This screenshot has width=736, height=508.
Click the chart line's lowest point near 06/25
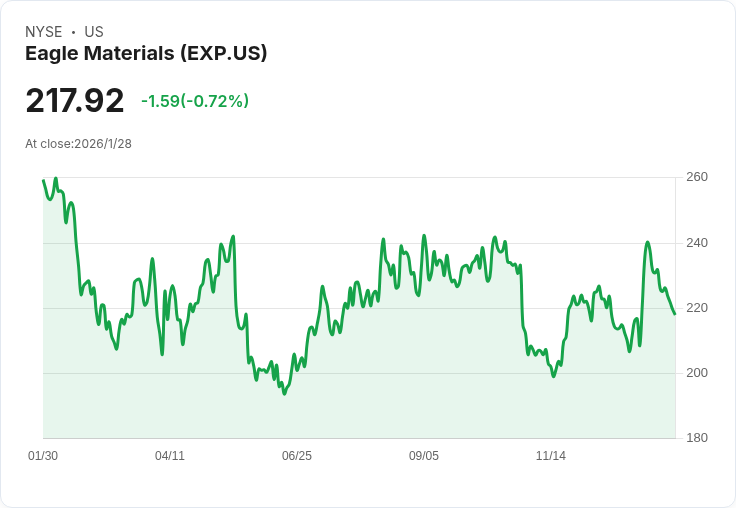point(284,393)
